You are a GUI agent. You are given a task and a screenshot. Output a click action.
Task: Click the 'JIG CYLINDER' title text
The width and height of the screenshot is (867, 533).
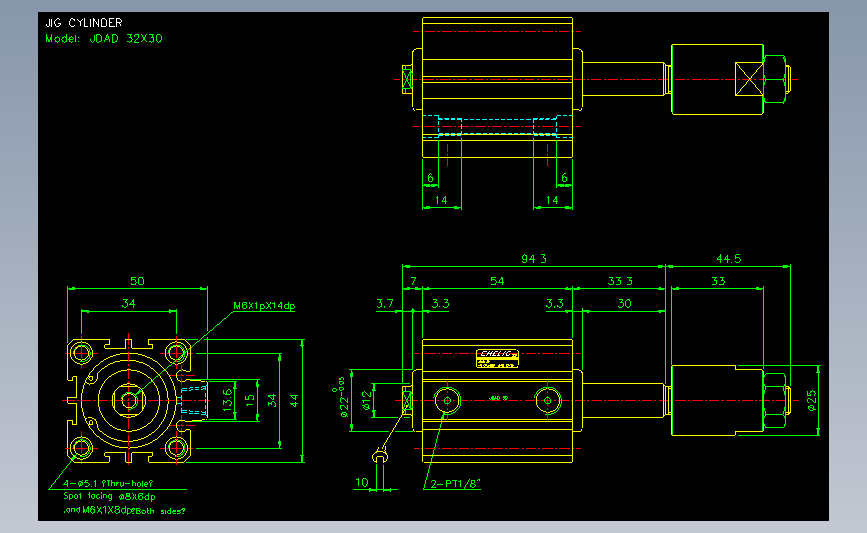pos(83,23)
